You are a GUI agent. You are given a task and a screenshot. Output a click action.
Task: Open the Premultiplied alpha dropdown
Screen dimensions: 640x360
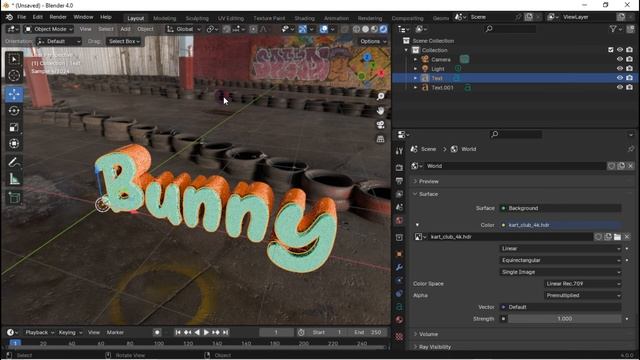(583, 295)
